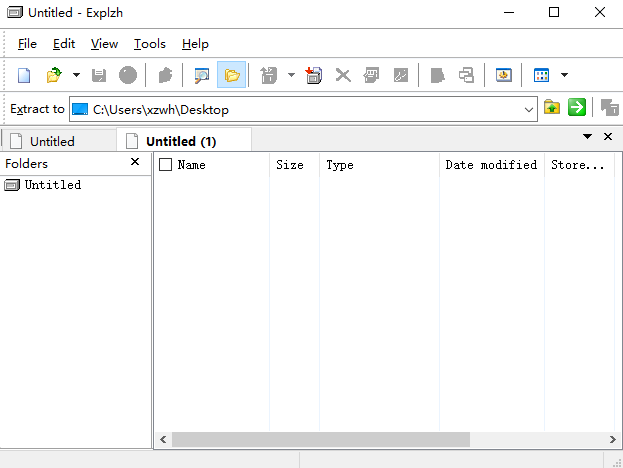The image size is (623, 468).
Task: Click the Size column header
Action: pos(290,165)
